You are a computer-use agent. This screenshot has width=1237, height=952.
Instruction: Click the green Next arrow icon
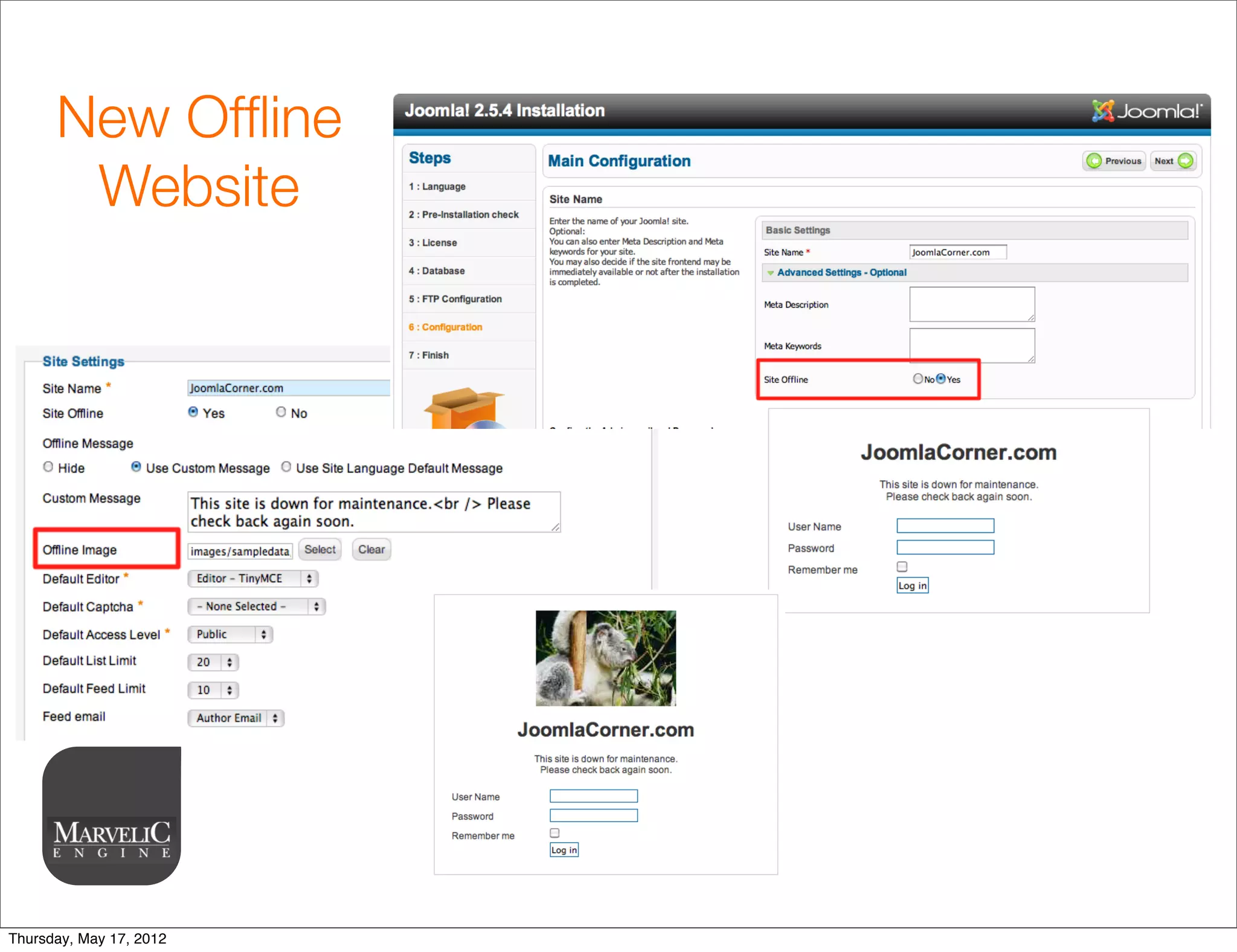pos(1186,161)
